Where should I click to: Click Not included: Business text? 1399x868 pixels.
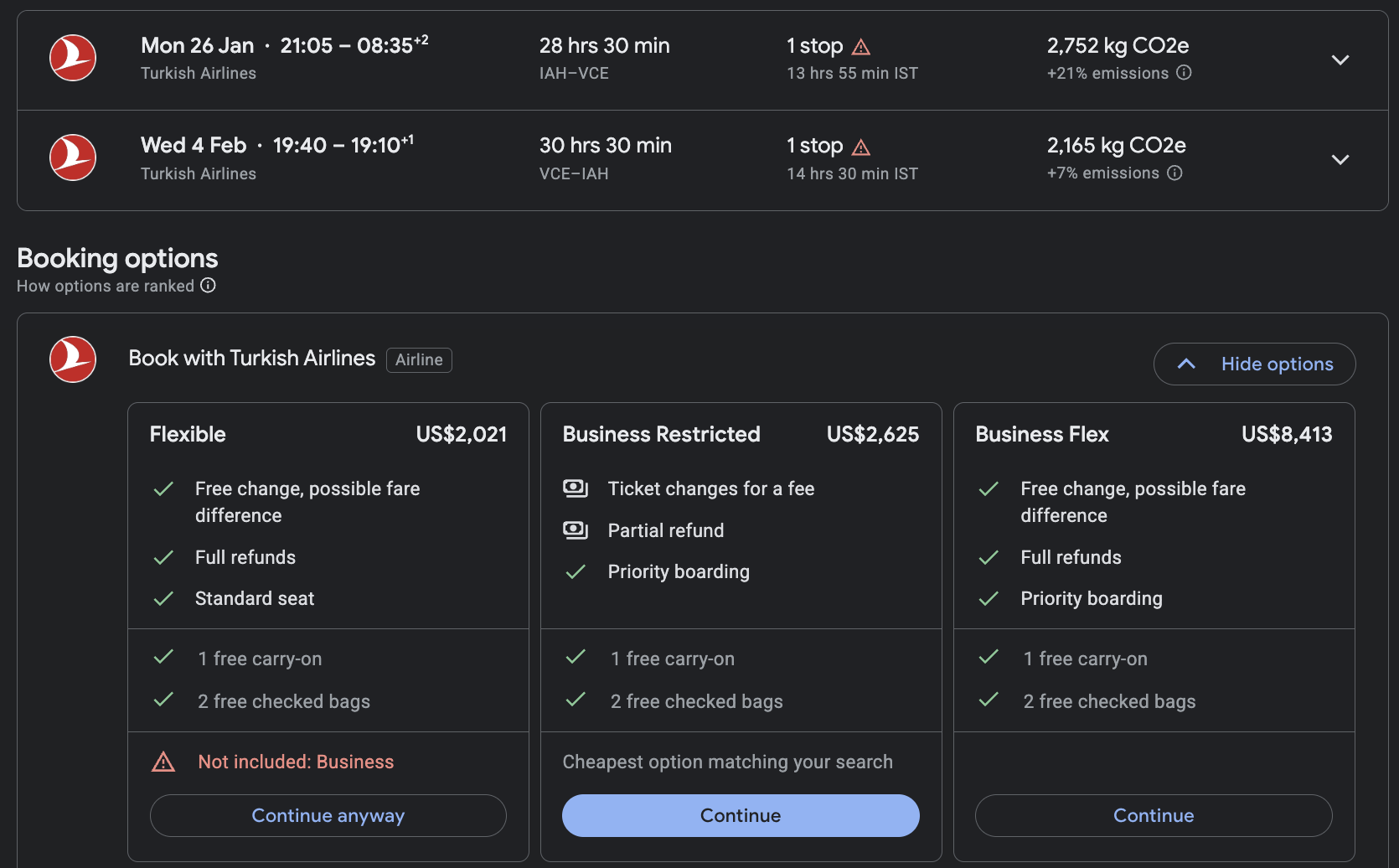tap(296, 762)
